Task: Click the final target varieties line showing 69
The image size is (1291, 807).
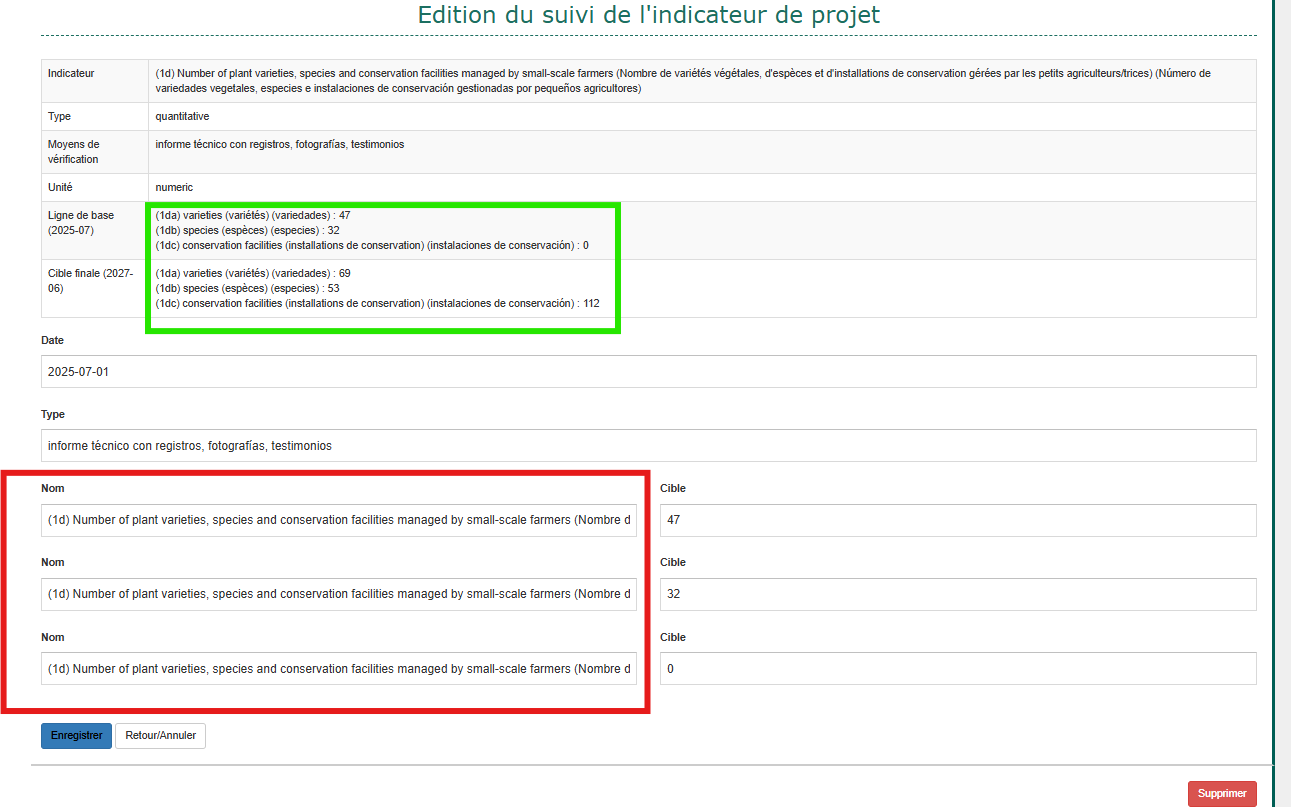Action: click(253, 273)
